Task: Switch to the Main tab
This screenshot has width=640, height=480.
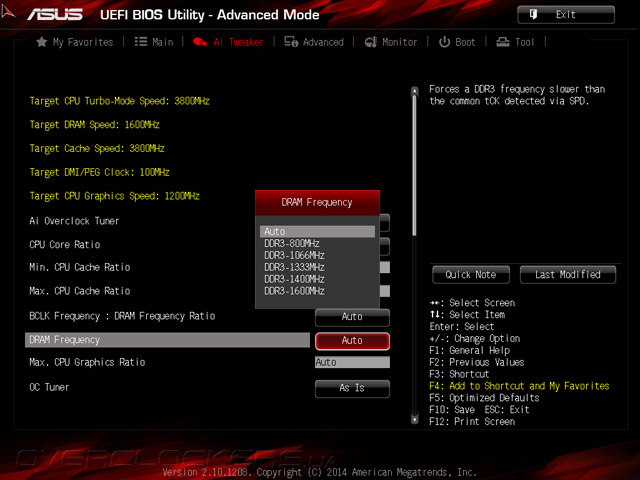Action: 154,42
